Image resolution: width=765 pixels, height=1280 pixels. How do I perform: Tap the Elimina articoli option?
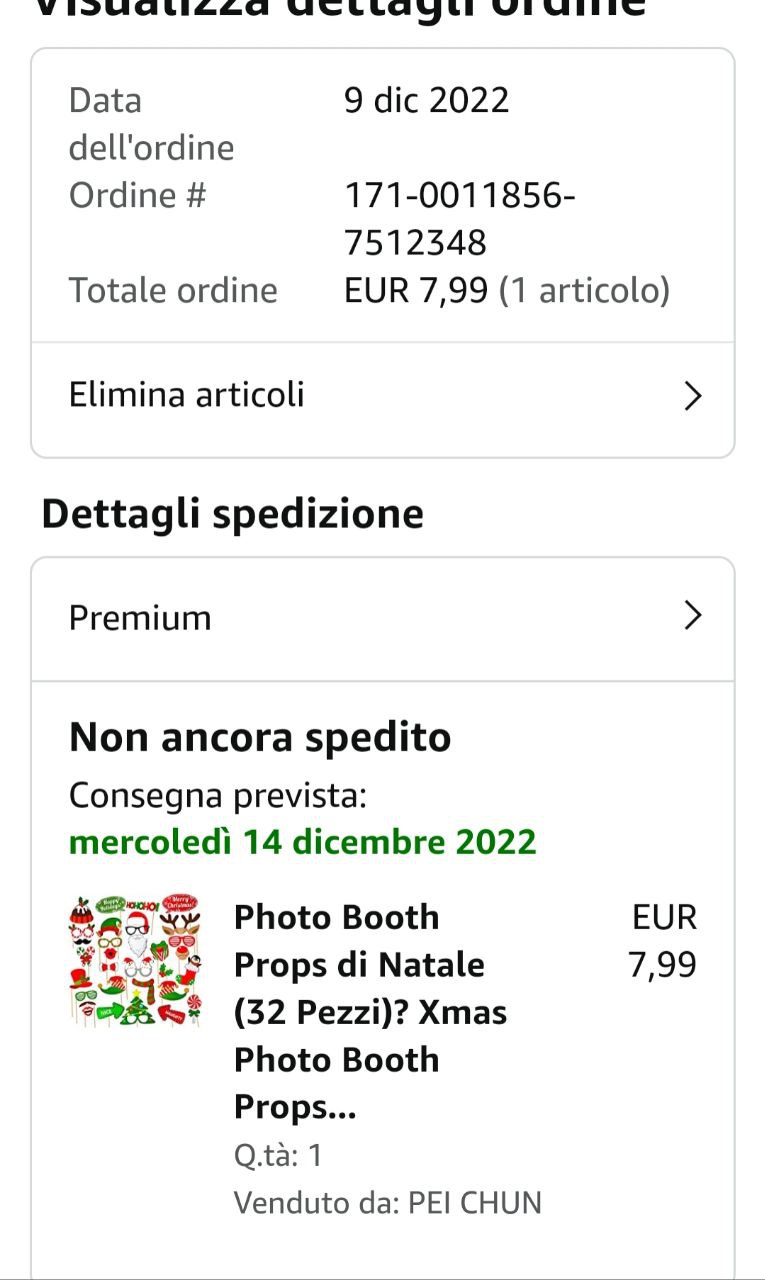tap(186, 395)
